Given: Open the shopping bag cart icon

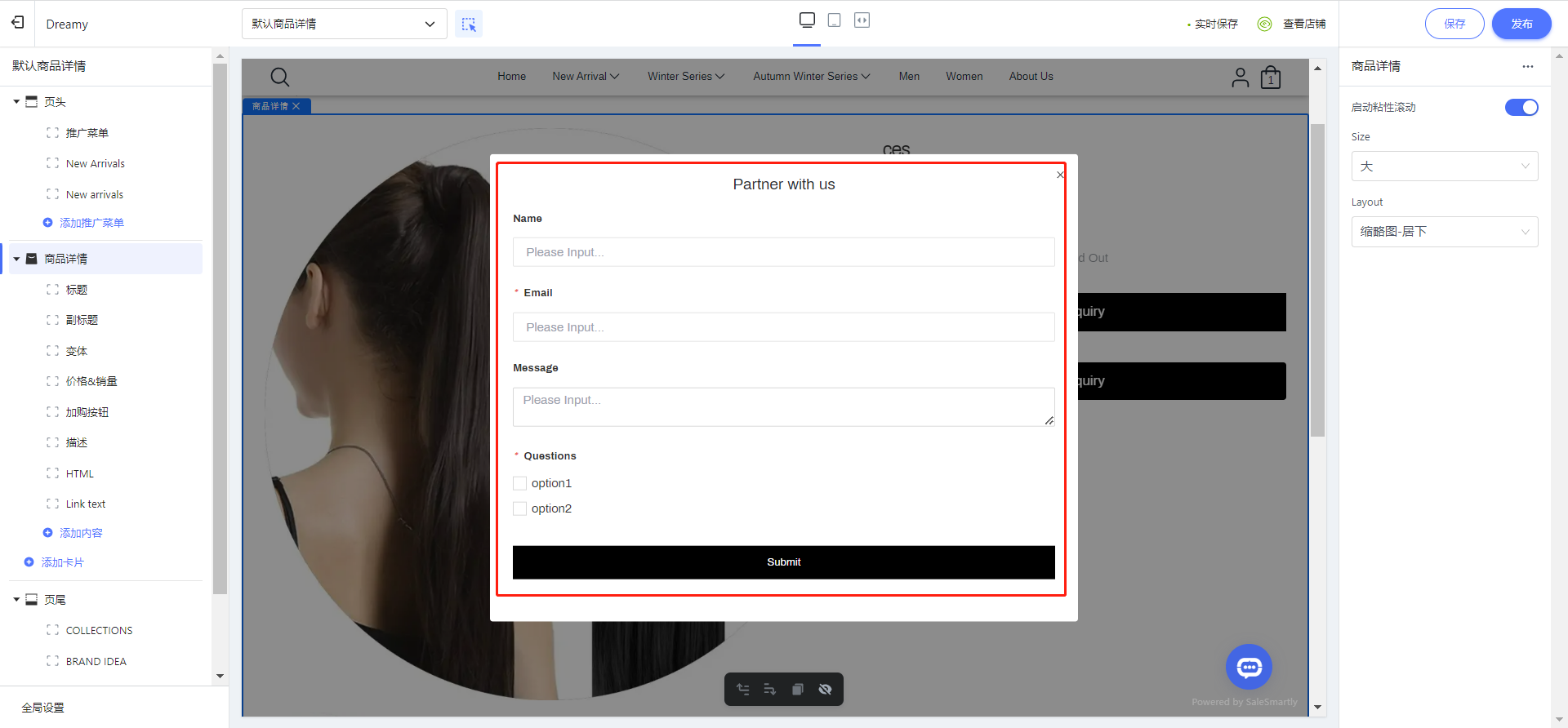Looking at the screenshot, I should pyautogui.click(x=1271, y=77).
